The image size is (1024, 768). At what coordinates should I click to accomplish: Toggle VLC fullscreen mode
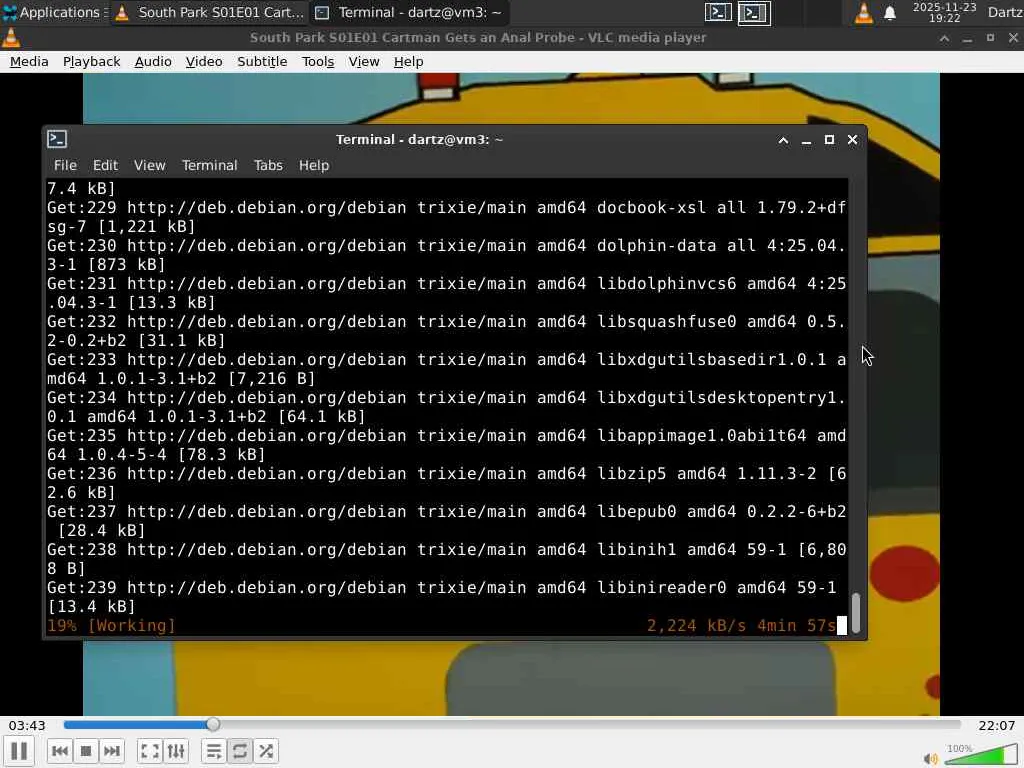click(x=150, y=751)
